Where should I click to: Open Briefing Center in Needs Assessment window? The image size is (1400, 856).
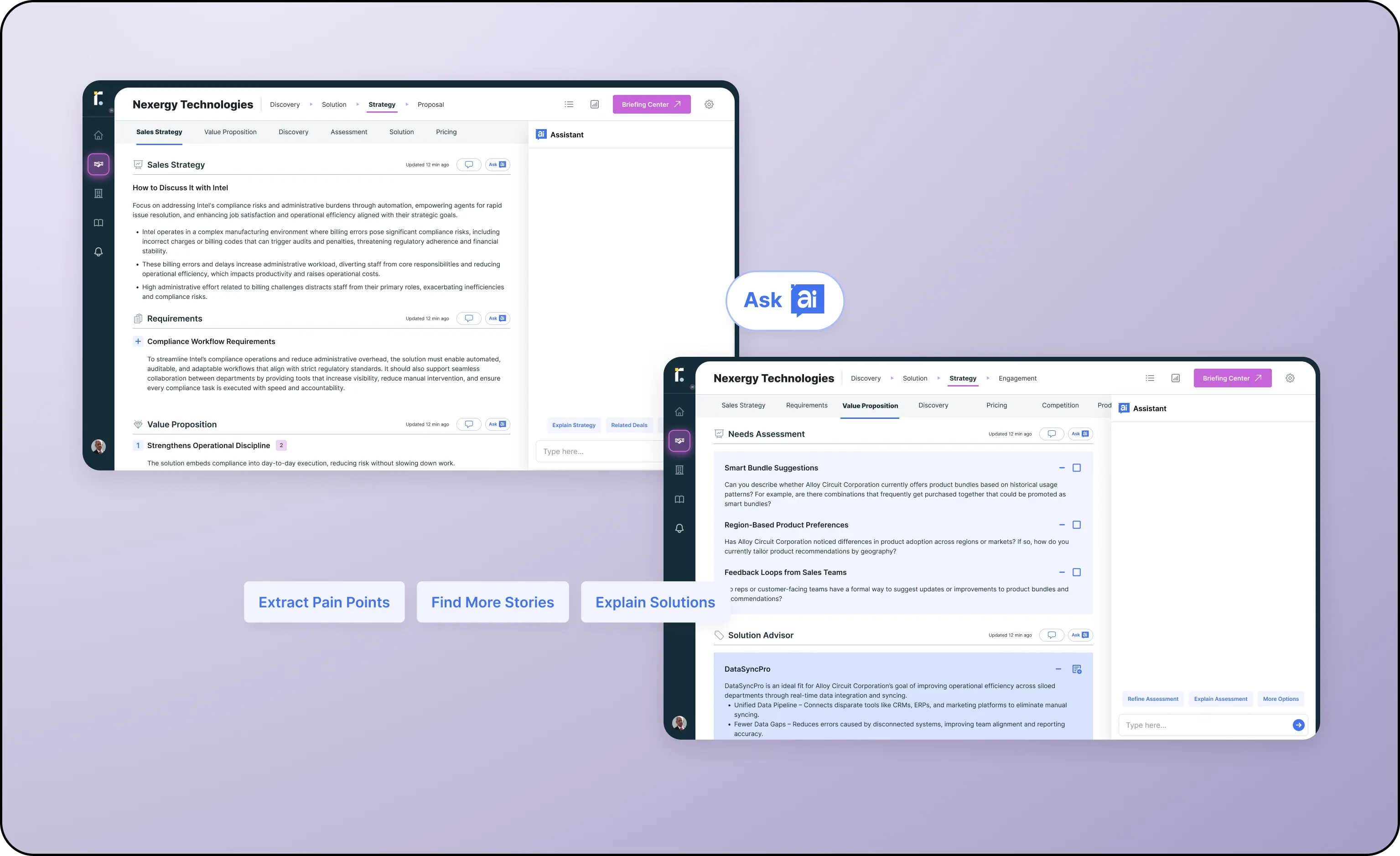tap(1232, 378)
